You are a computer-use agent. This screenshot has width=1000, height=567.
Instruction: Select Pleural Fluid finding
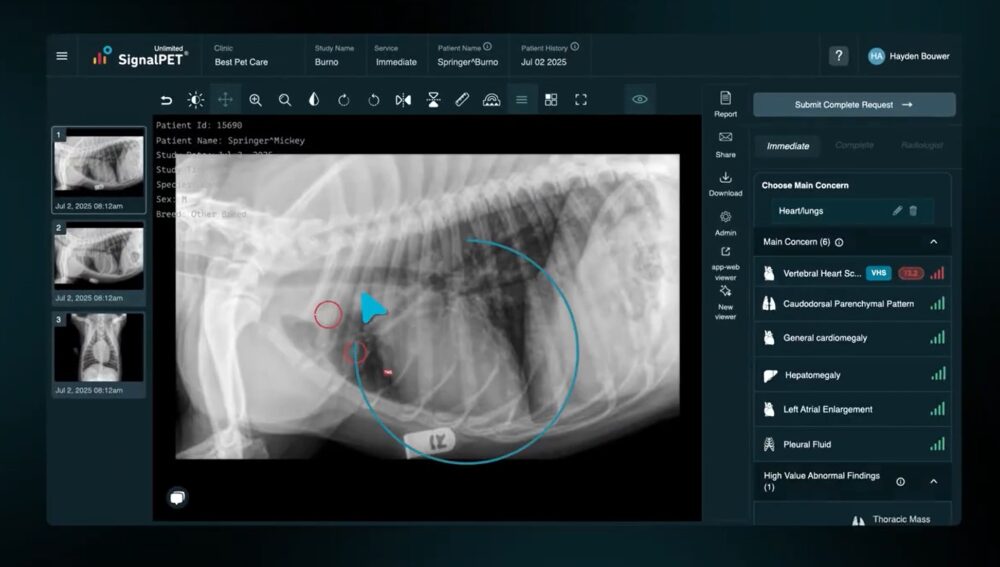click(x=853, y=445)
